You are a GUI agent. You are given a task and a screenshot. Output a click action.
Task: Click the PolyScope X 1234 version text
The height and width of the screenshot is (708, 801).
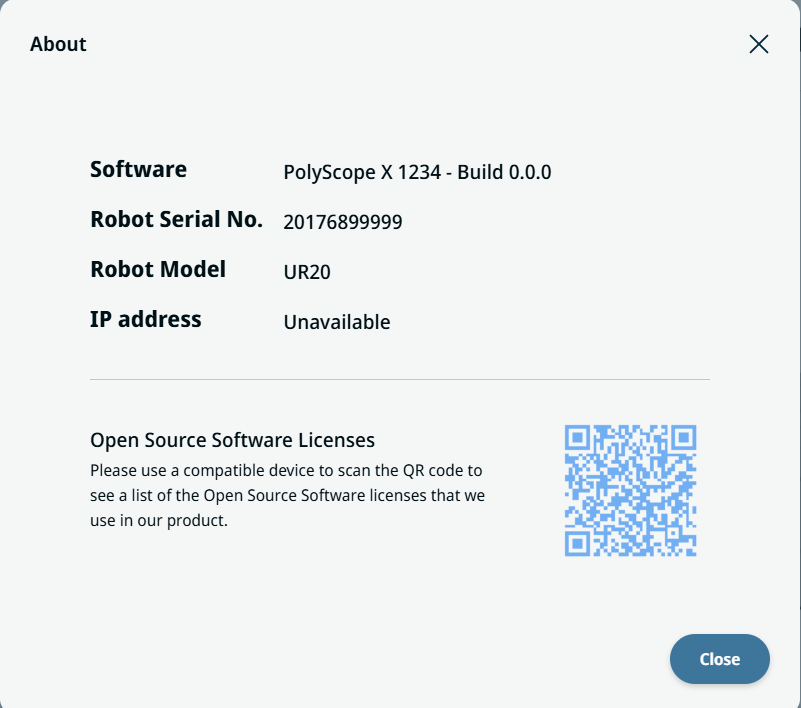(x=361, y=172)
